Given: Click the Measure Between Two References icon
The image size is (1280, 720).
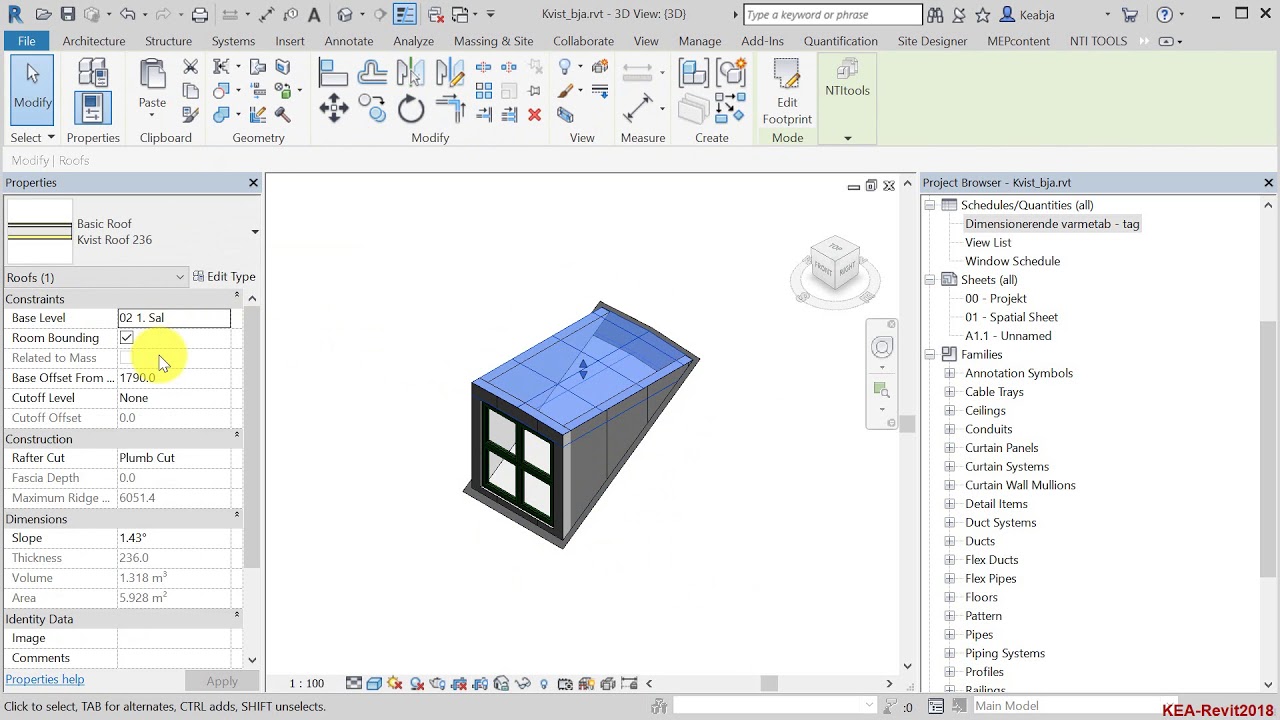Looking at the screenshot, I should 637,72.
